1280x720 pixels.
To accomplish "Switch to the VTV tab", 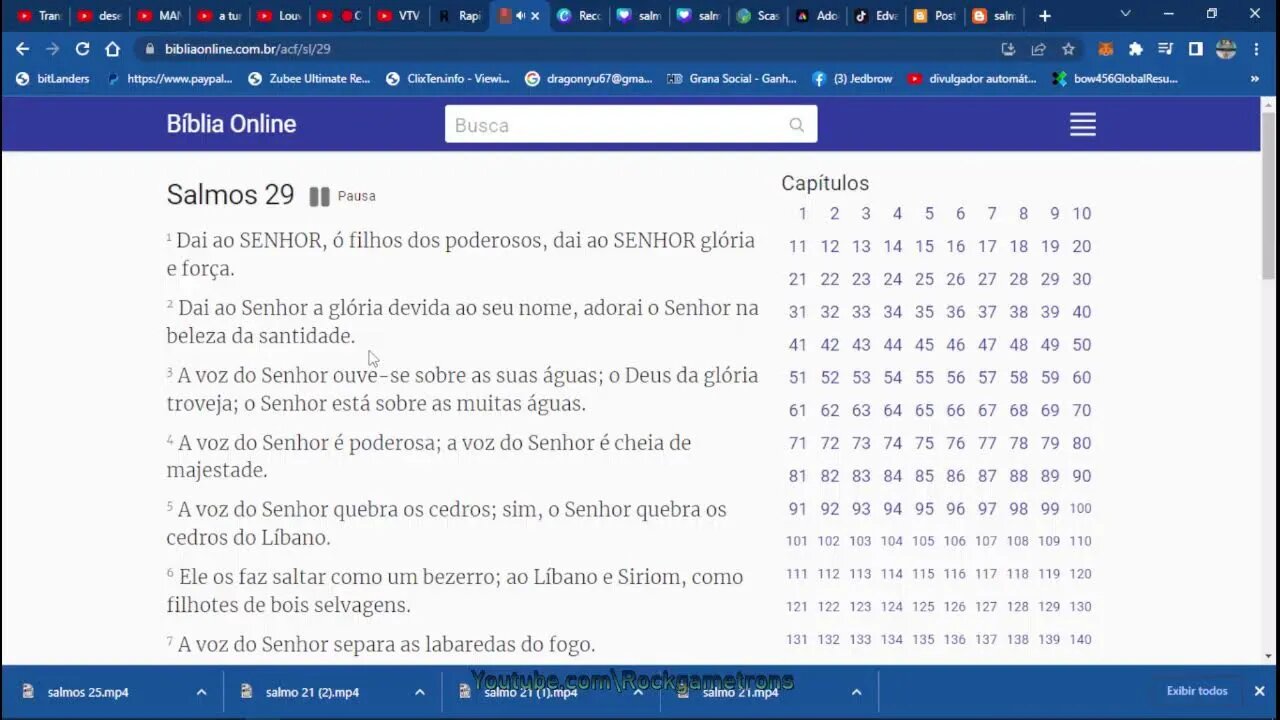I will (399, 16).
